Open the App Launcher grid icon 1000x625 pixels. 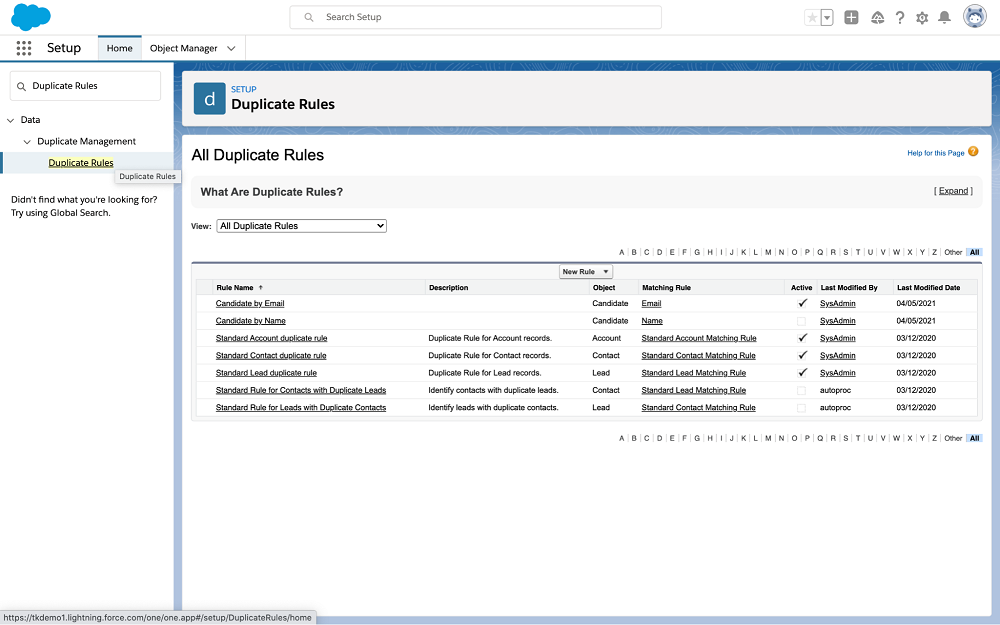point(24,48)
